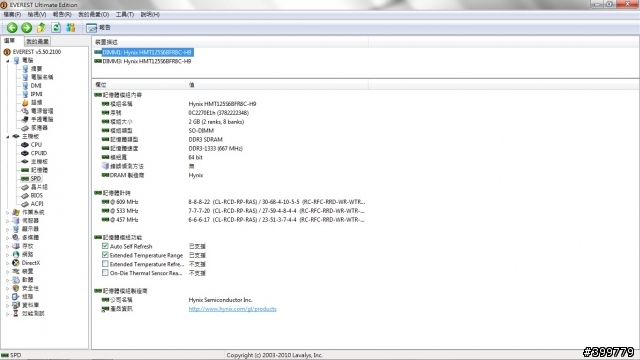
Task: Click the 報告 Report toolbar button
Action: (x=98, y=28)
